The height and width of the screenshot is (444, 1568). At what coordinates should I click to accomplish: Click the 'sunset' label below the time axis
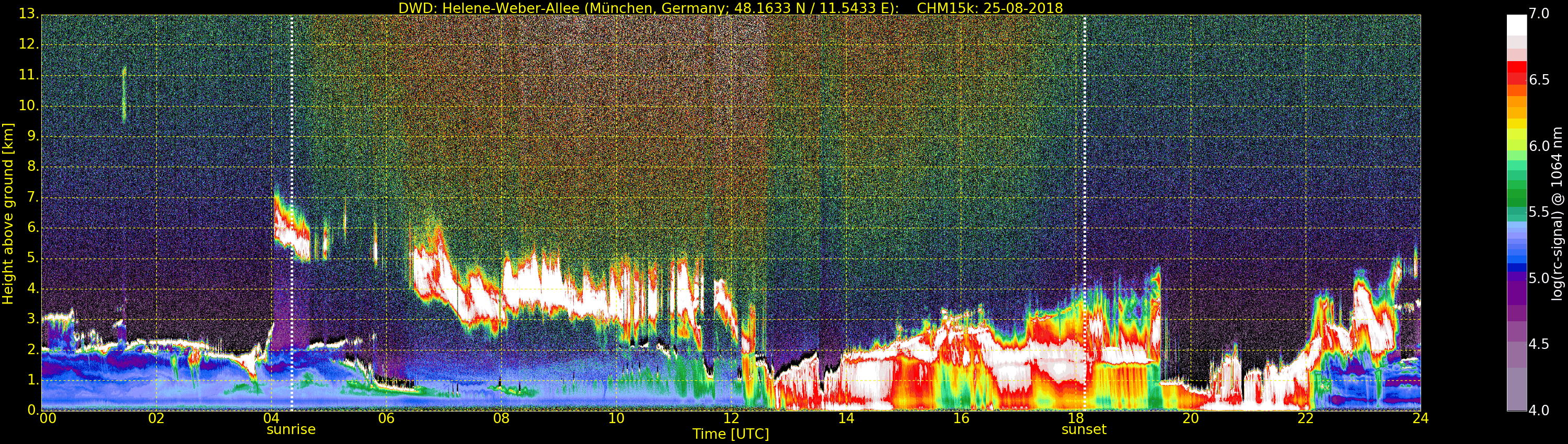tap(1084, 429)
